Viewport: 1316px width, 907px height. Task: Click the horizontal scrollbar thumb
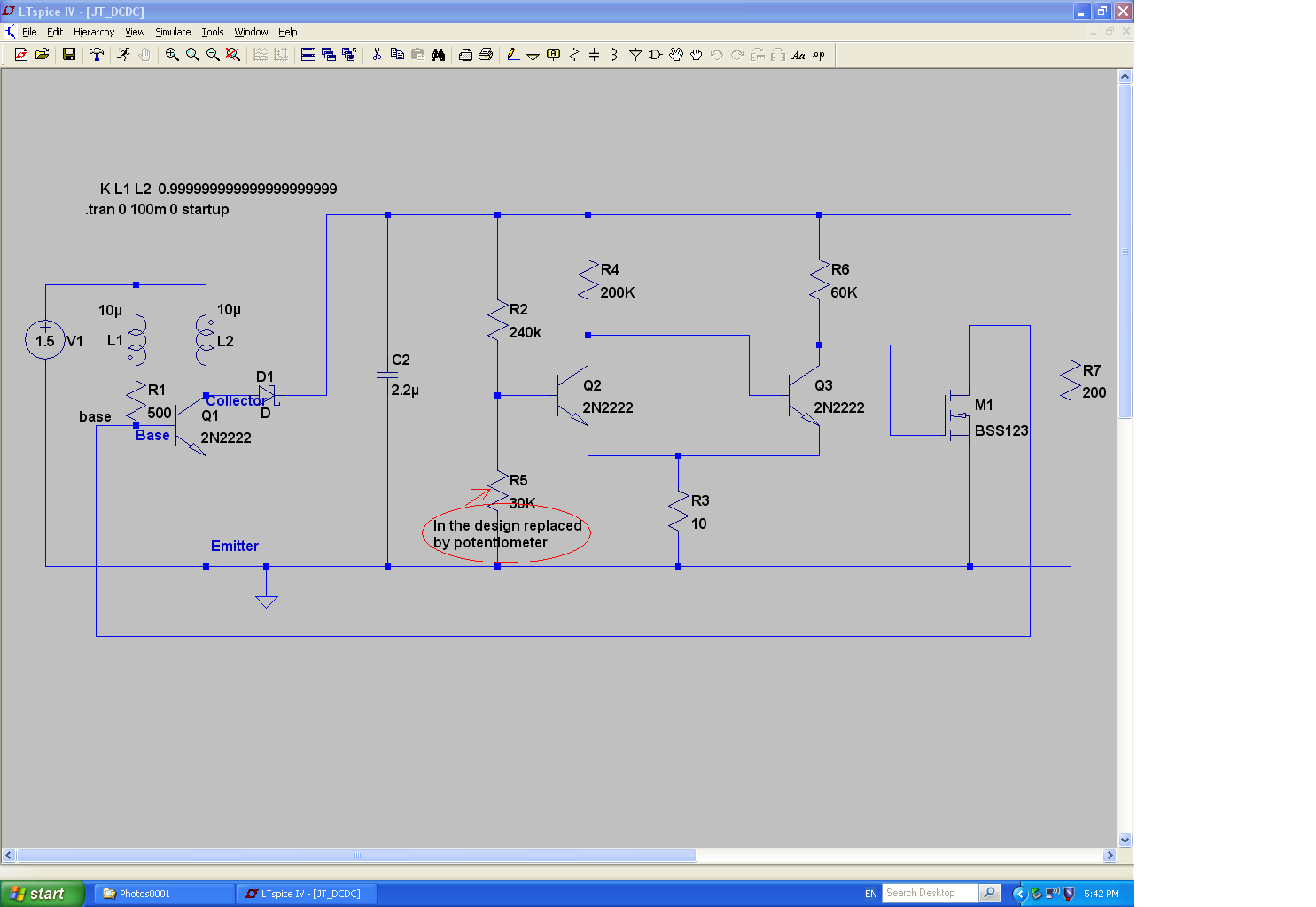tap(357, 856)
